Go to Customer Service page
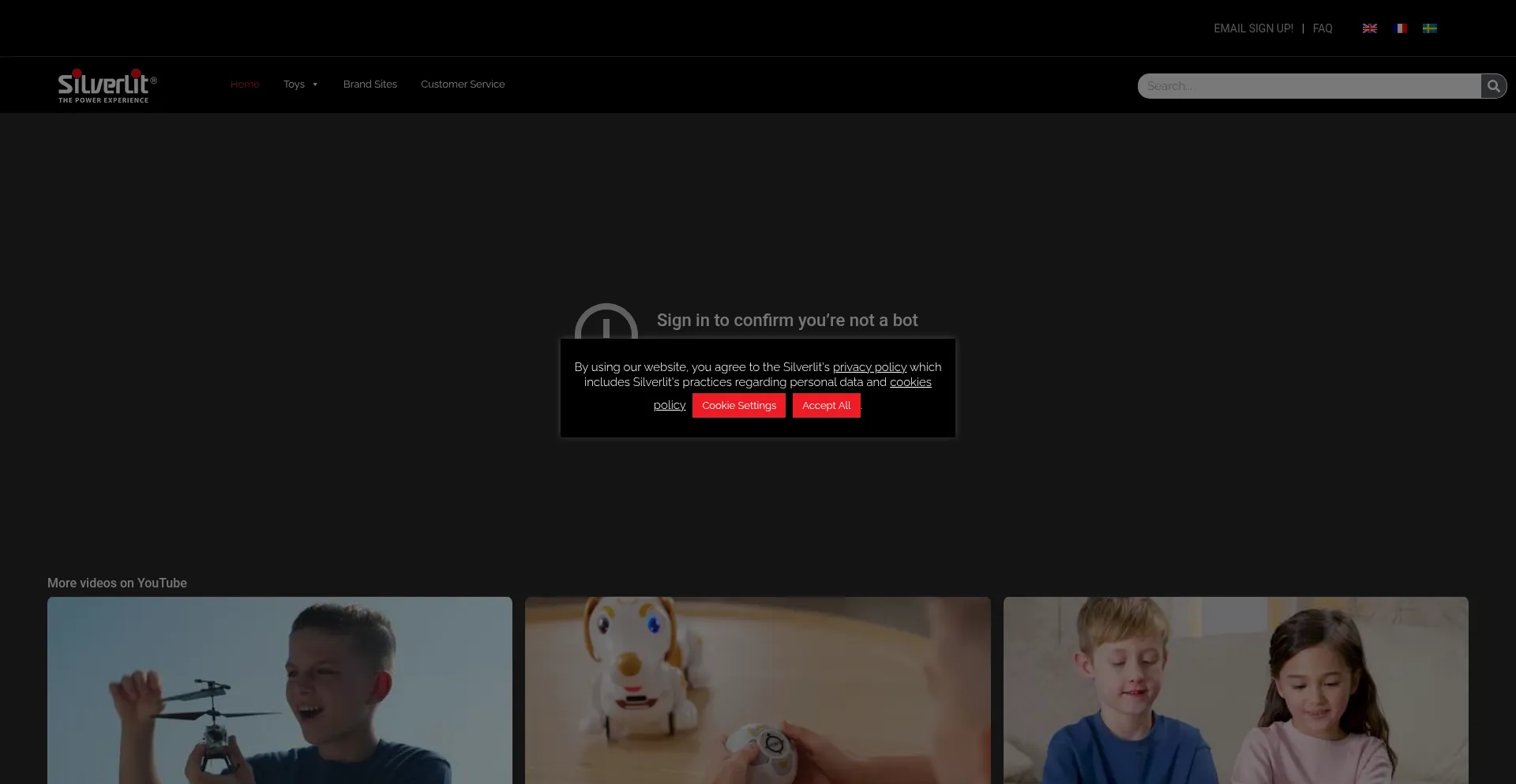 click(463, 84)
